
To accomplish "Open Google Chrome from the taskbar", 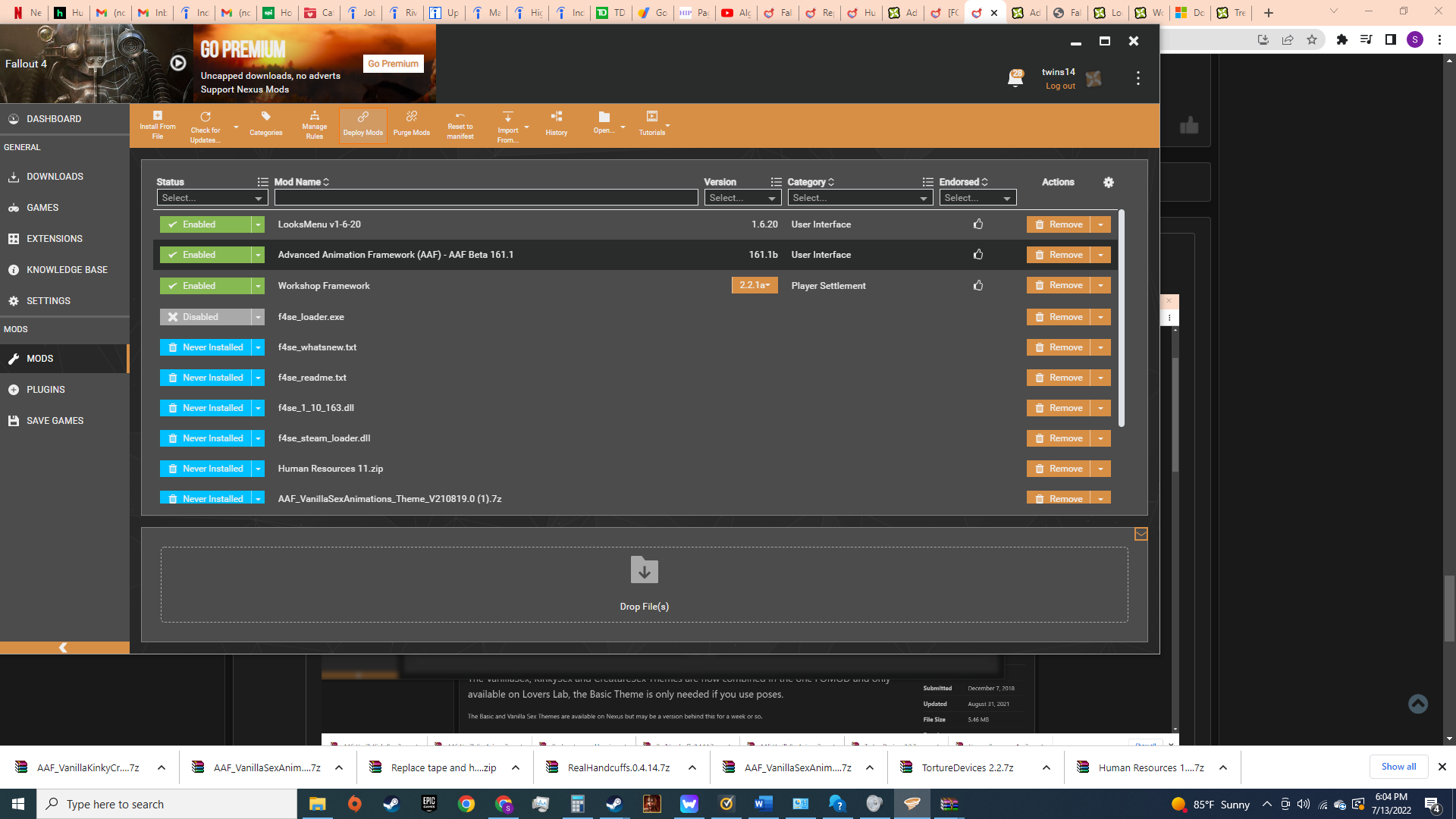I will (466, 804).
